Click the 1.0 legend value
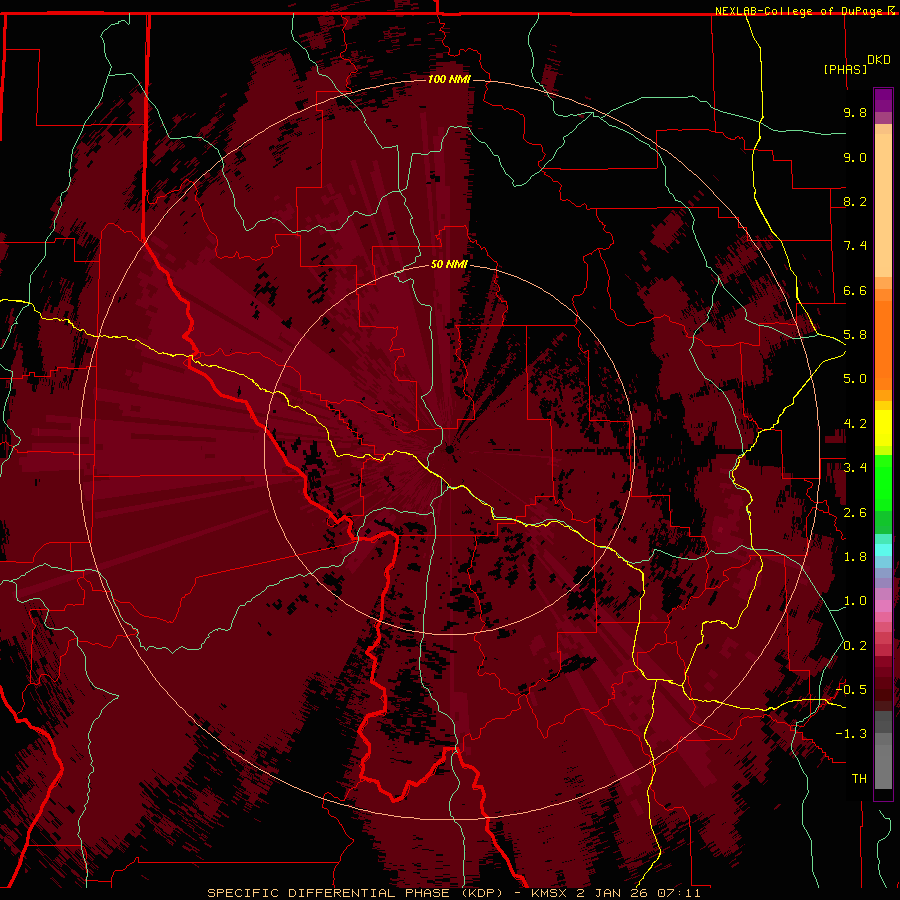 click(855, 601)
